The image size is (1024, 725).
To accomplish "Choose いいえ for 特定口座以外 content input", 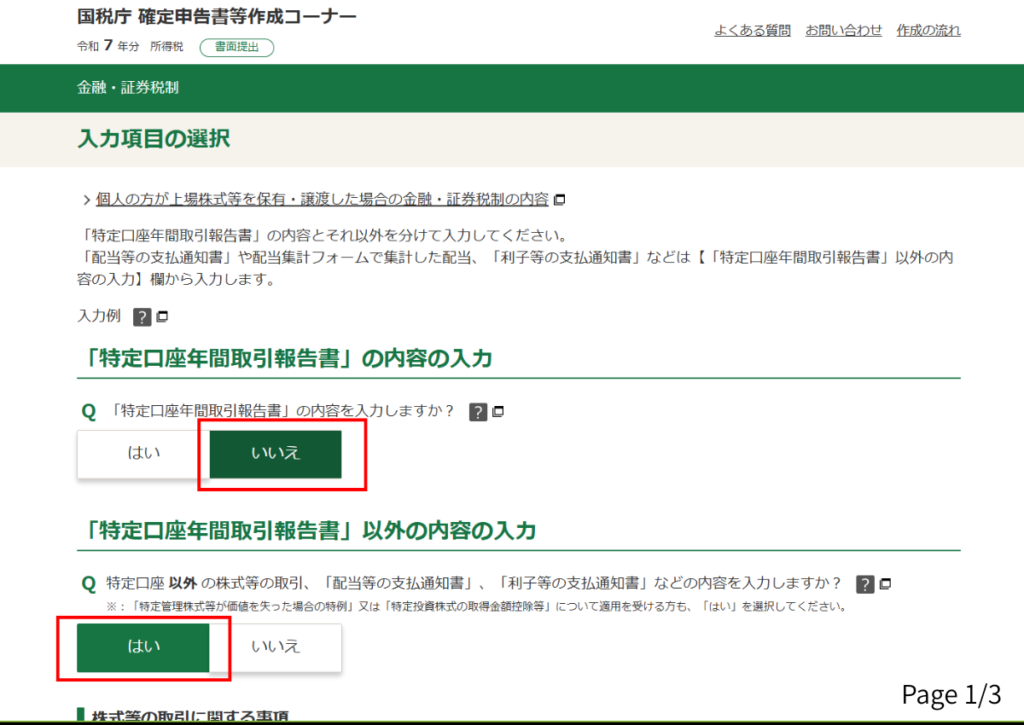I will point(275,647).
